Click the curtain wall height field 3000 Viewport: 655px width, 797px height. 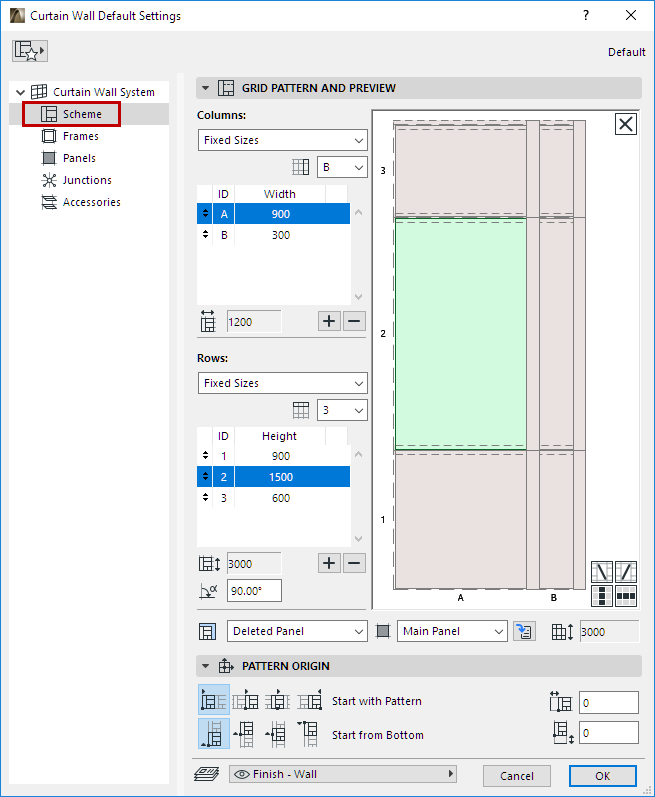click(x=609, y=632)
